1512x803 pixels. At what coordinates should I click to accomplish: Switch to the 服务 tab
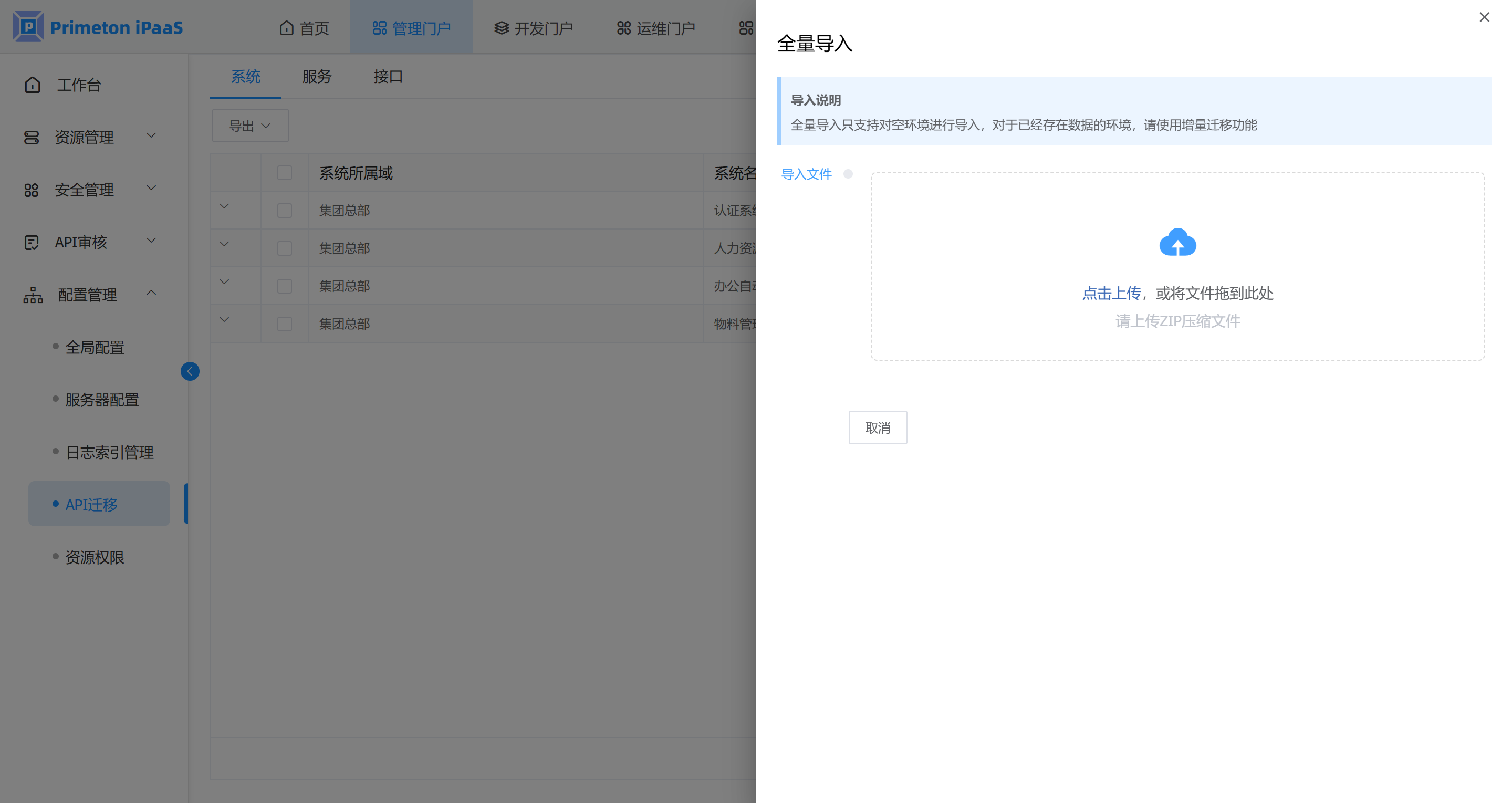[317, 76]
